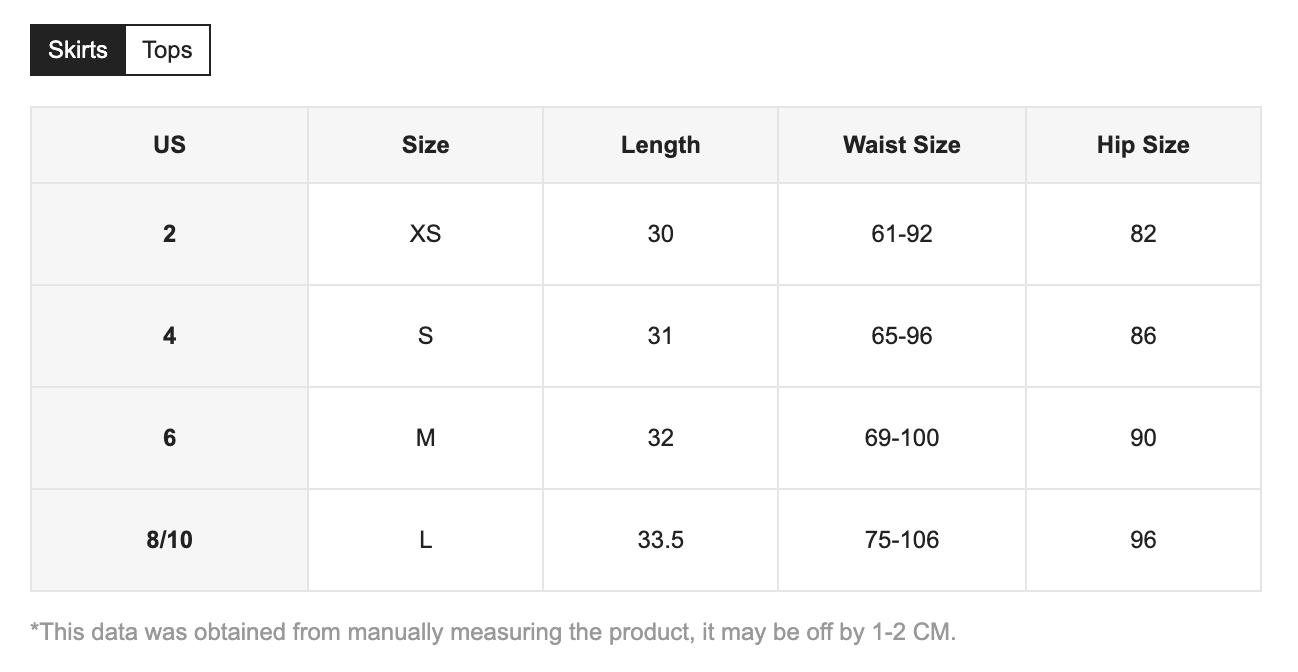Screen dimensions: 1298x672
Task: Select the size M cell
Action: pyautogui.click(x=425, y=438)
